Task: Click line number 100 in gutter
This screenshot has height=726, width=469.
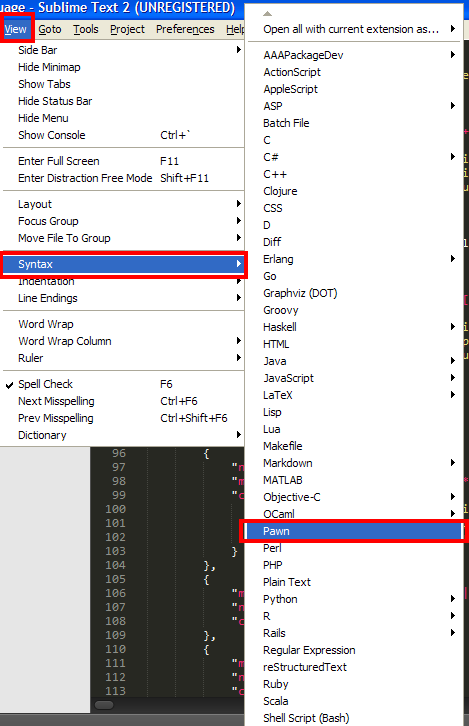Action: pos(115,509)
